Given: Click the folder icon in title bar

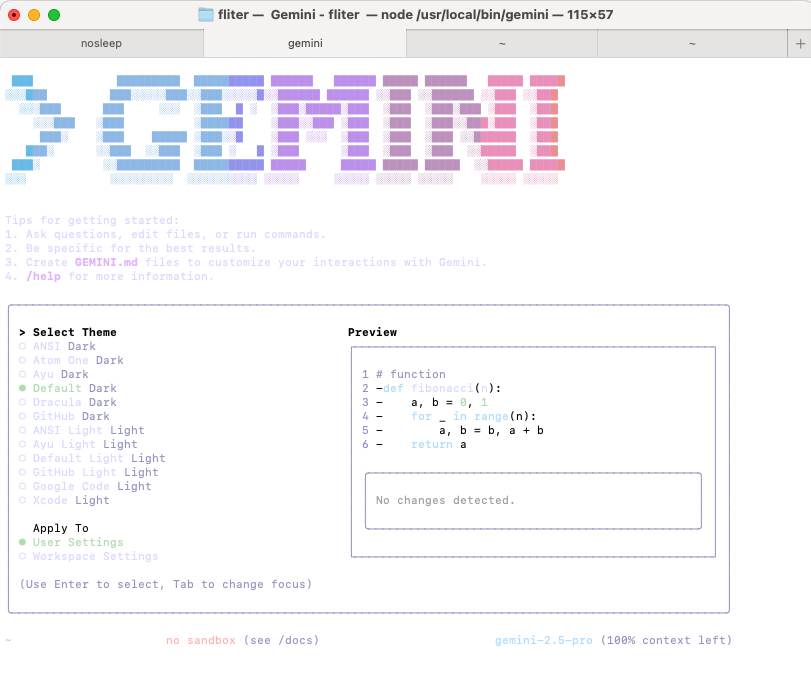Looking at the screenshot, I should [x=206, y=15].
